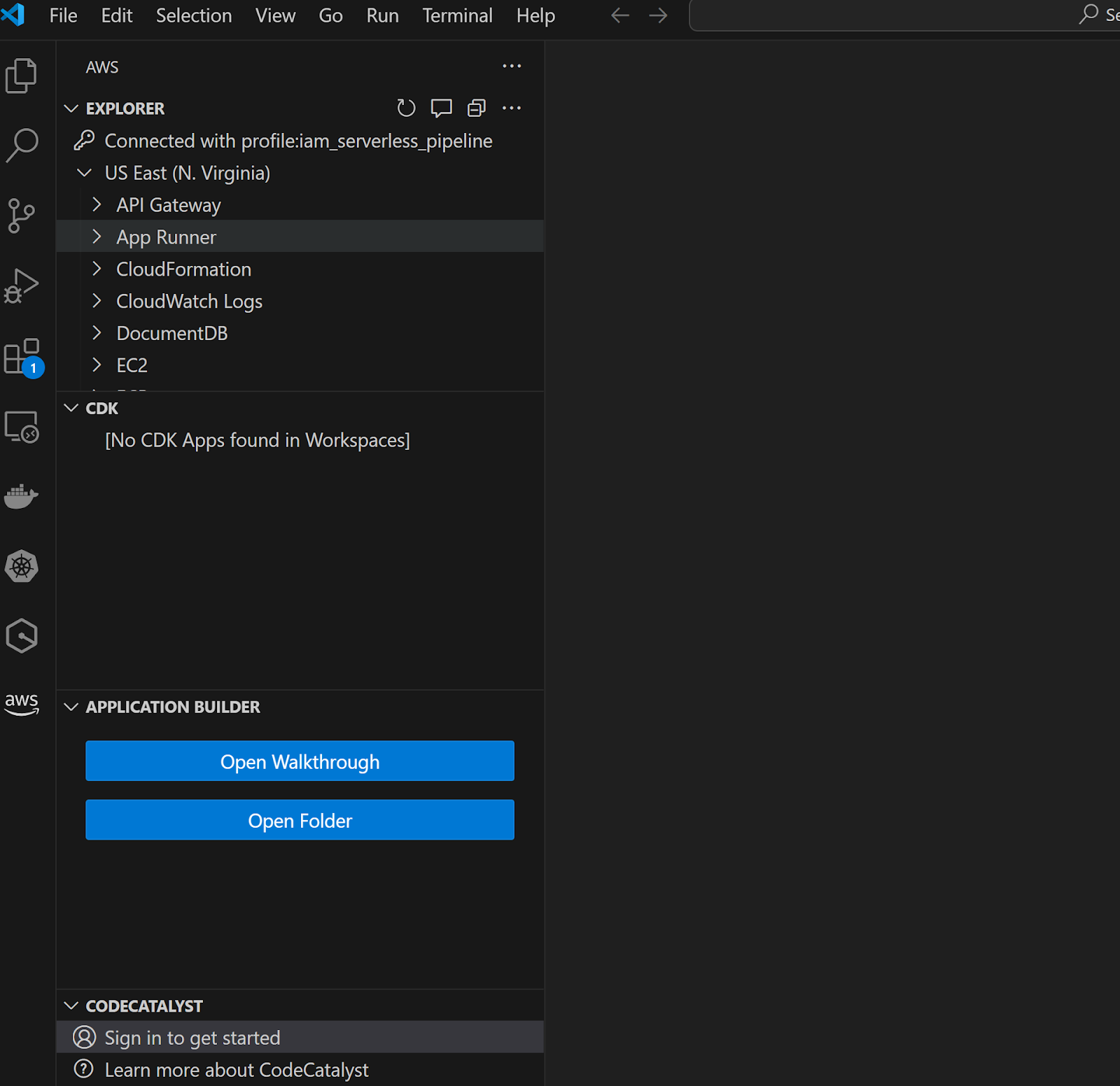
Task: Collapse the US East (N. Virginia) region
Action: coord(85,172)
